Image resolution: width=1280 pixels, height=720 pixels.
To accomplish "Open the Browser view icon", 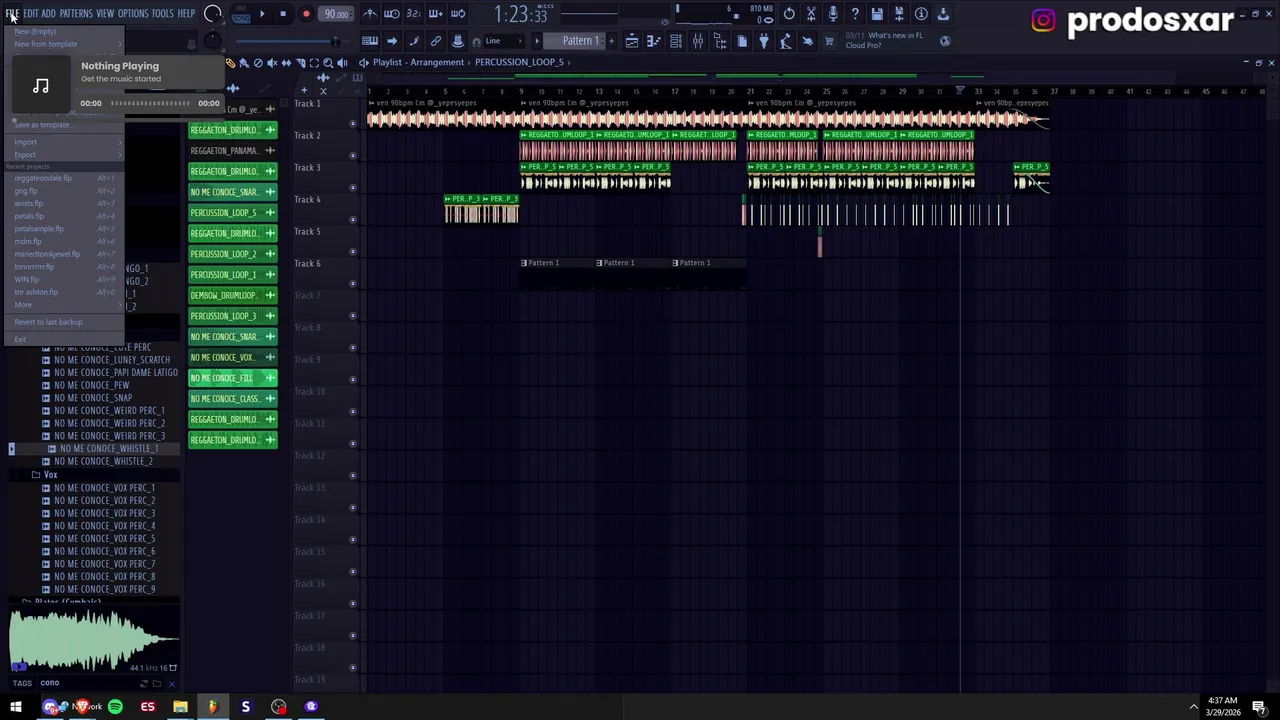I will pos(720,41).
